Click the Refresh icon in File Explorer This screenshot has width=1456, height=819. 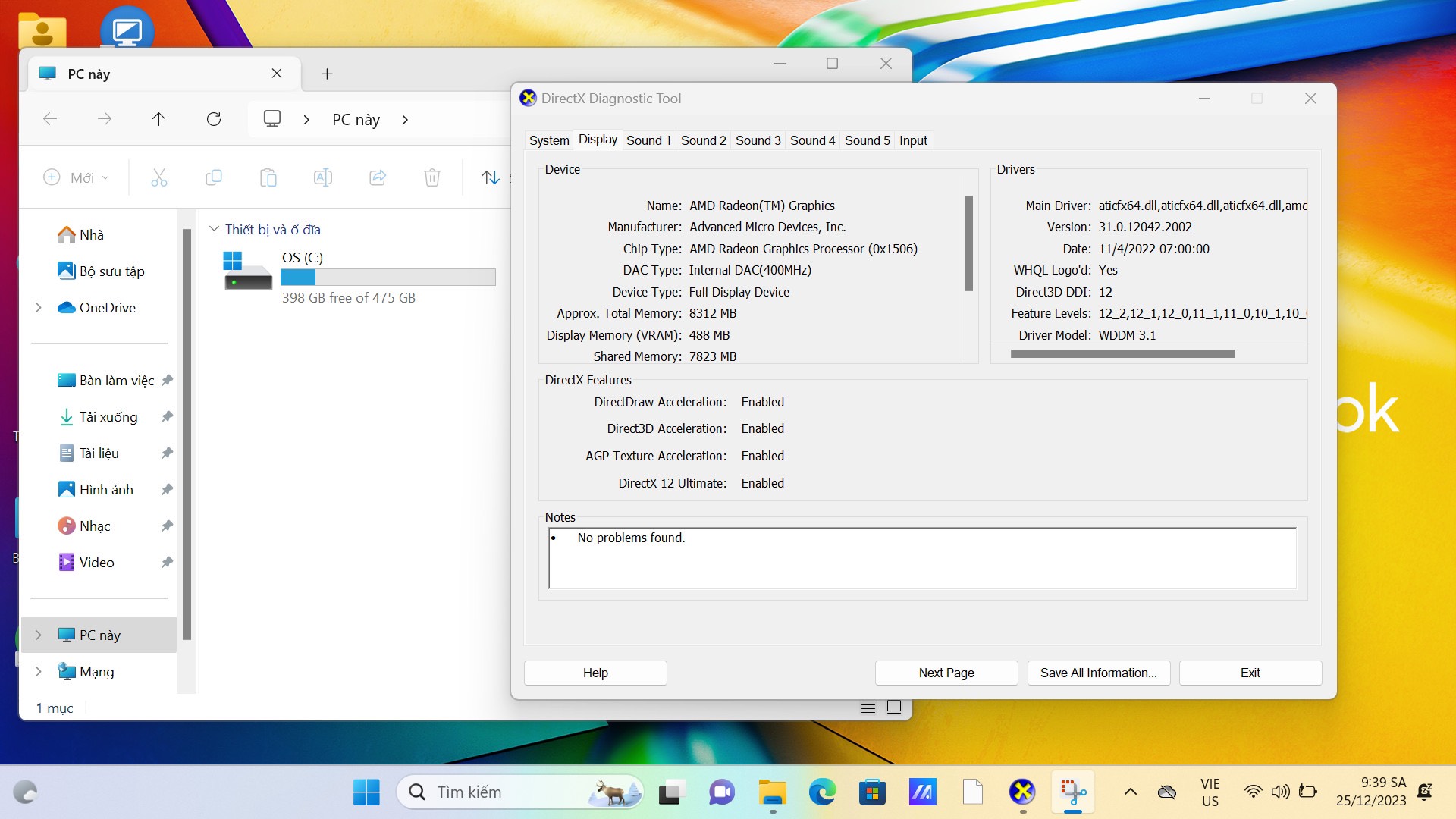pyautogui.click(x=214, y=119)
